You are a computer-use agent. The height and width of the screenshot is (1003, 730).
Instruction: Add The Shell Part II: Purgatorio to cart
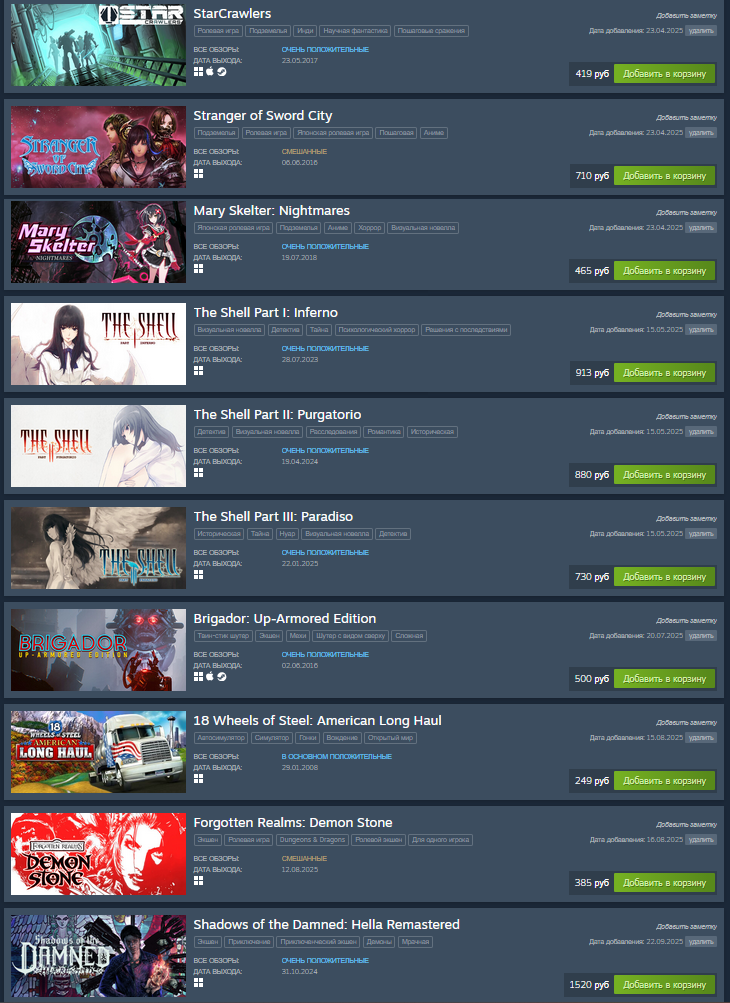664,475
